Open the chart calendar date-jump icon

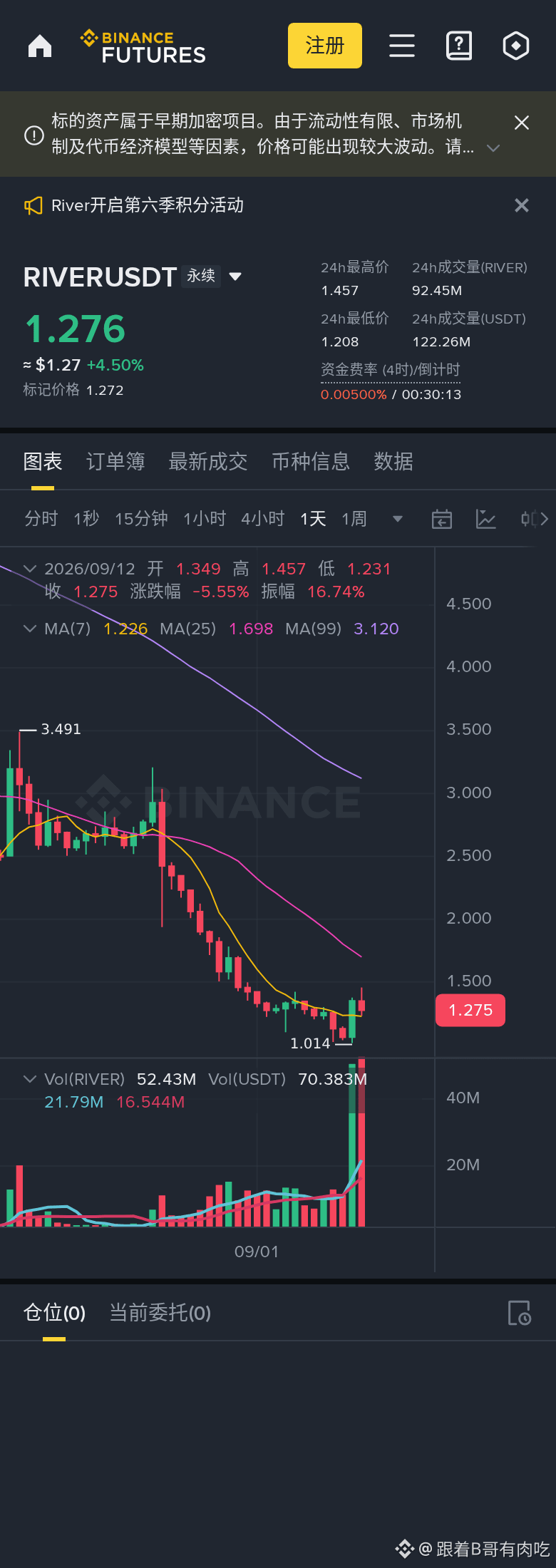pyautogui.click(x=442, y=519)
